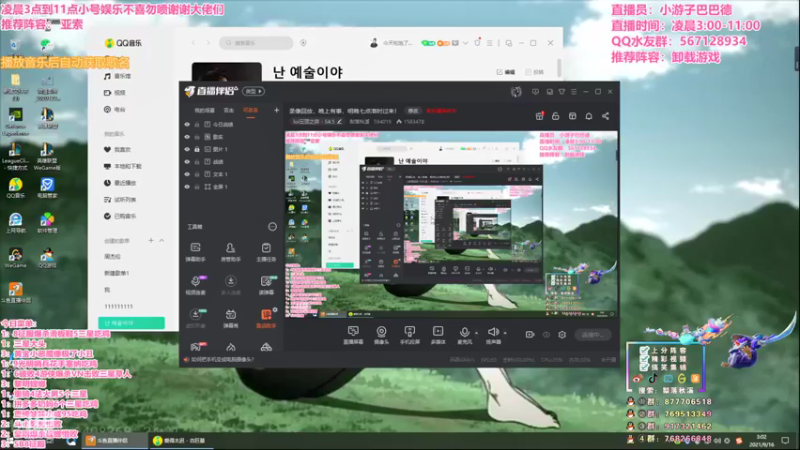Click the avatar icon in streaming app title bar
This screenshot has height=450, width=800.
[x=516, y=91]
